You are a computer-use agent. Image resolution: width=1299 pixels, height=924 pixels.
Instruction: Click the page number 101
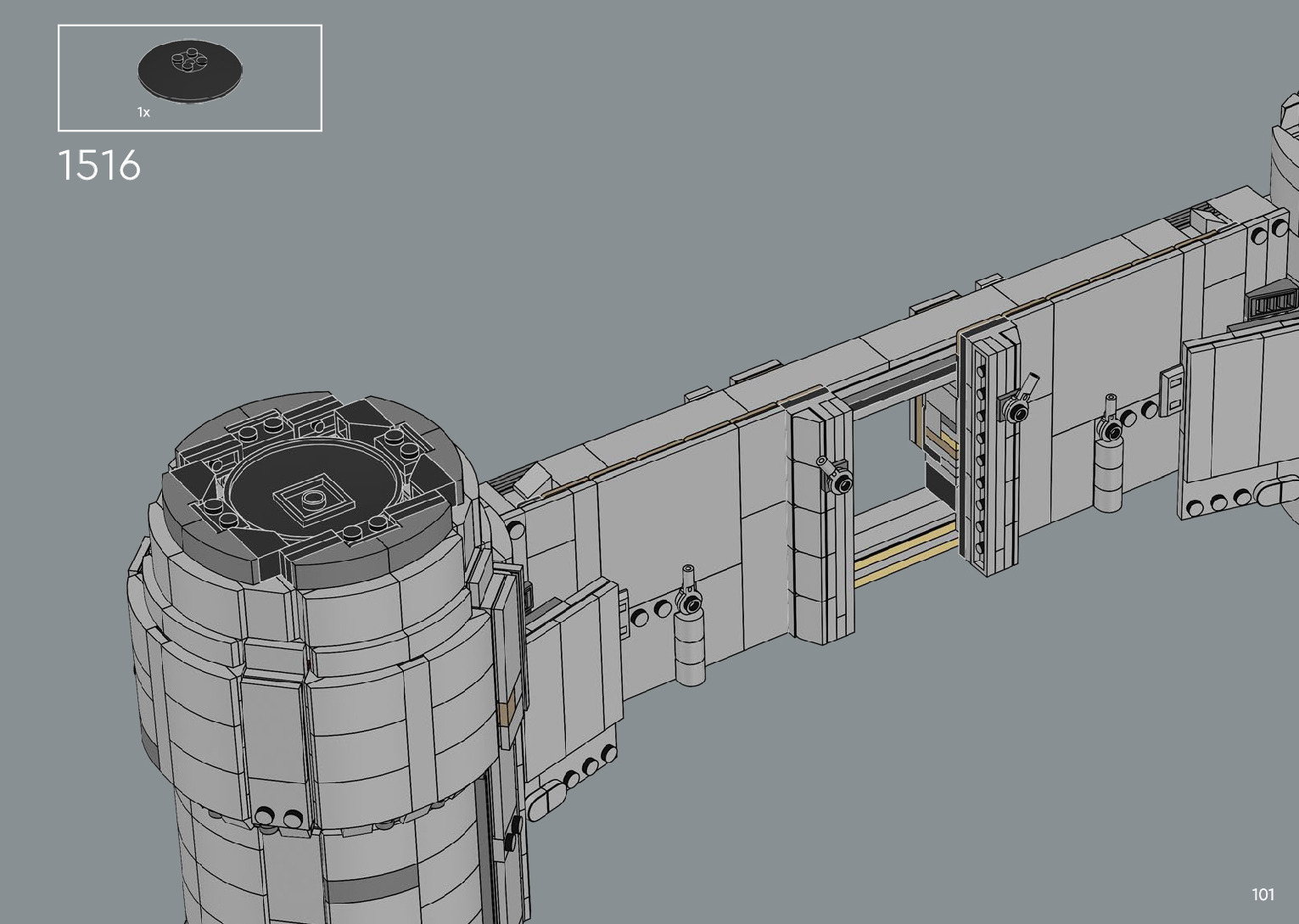pos(1263,894)
